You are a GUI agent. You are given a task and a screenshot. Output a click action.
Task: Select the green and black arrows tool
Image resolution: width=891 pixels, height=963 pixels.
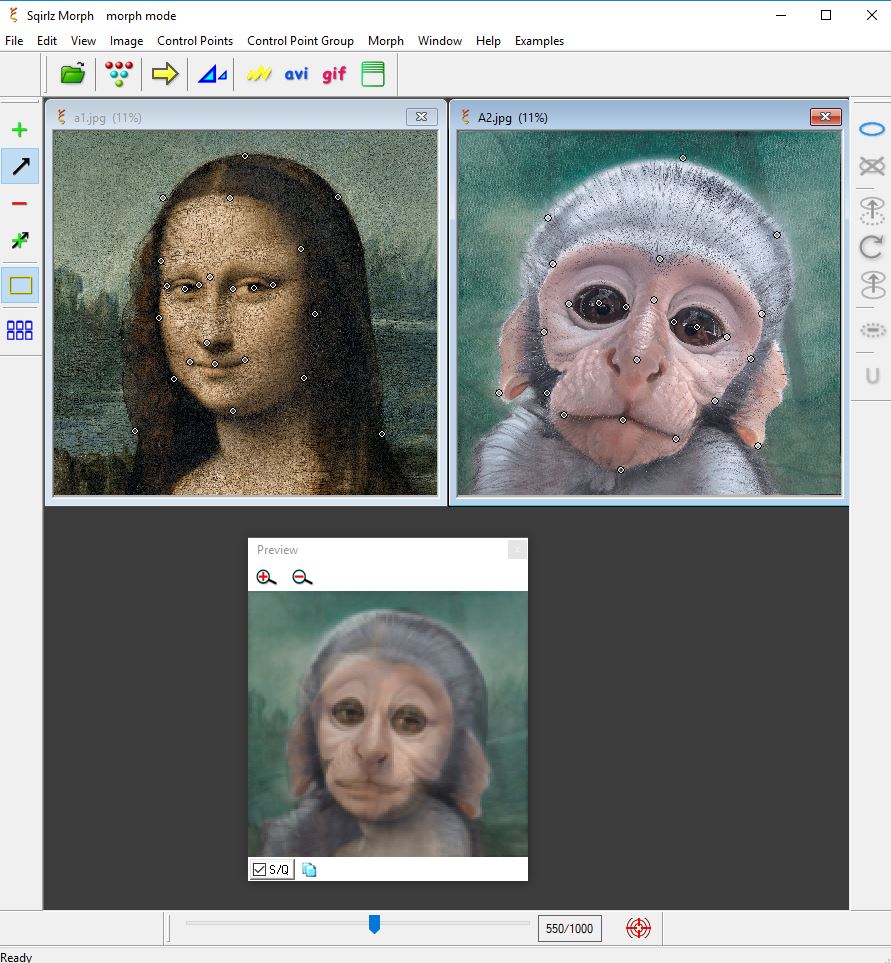[20, 240]
